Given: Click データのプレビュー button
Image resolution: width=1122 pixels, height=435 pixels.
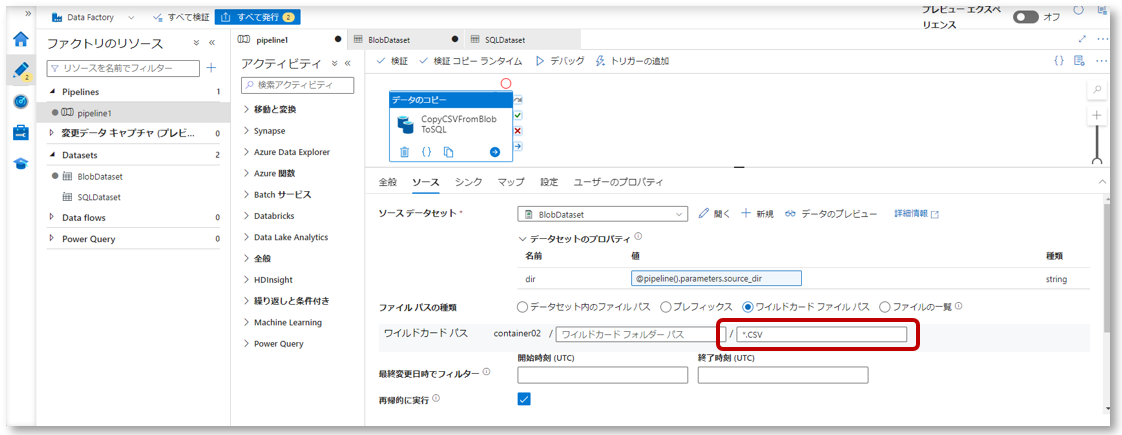Looking at the screenshot, I should point(831,214).
